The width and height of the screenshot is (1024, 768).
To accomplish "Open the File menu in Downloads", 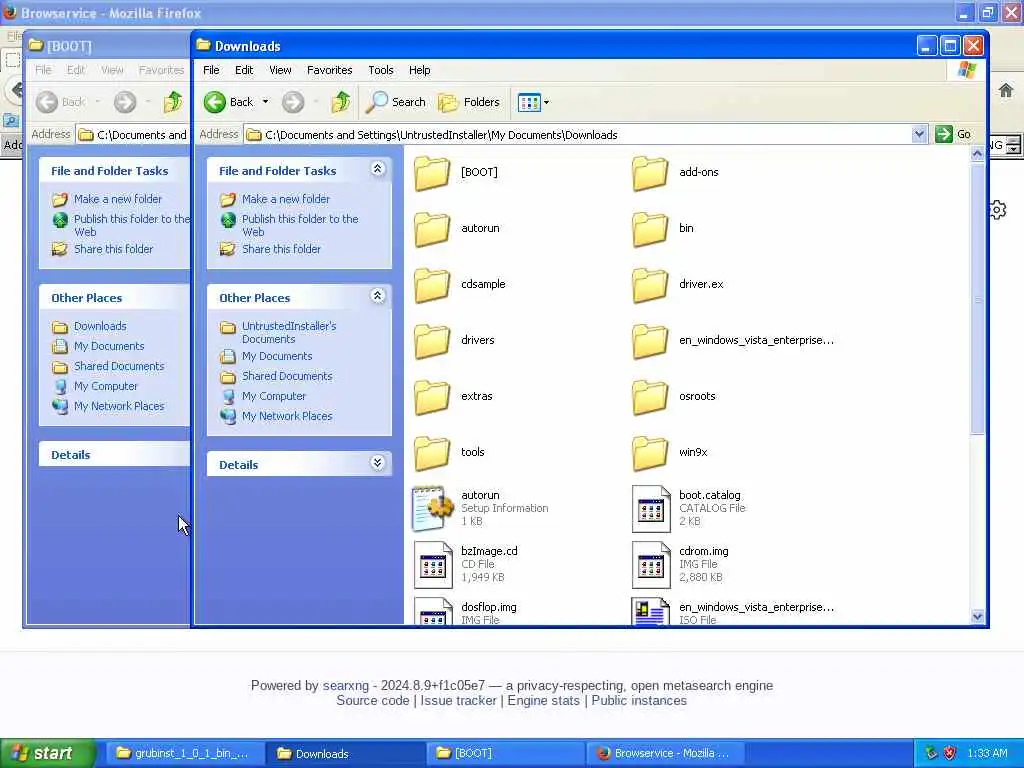I will [x=211, y=70].
